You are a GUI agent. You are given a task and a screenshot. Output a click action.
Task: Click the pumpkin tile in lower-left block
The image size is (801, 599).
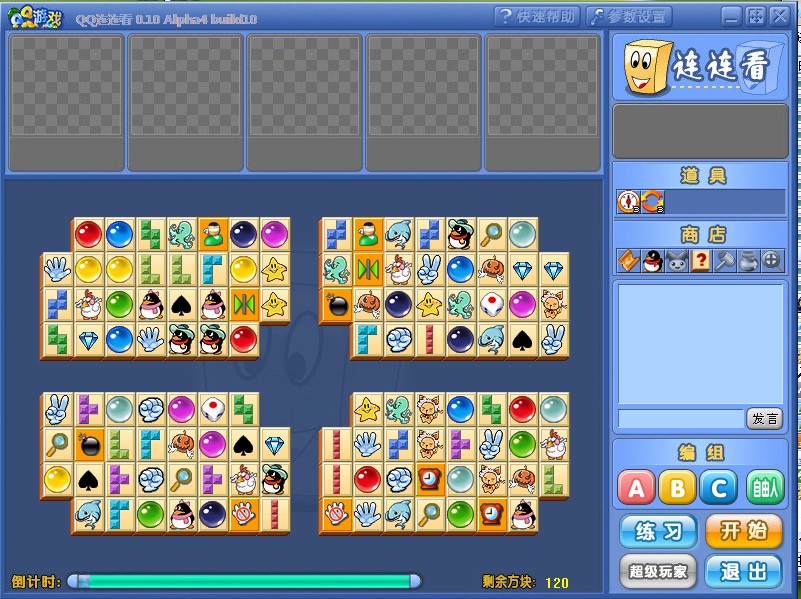[181, 445]
